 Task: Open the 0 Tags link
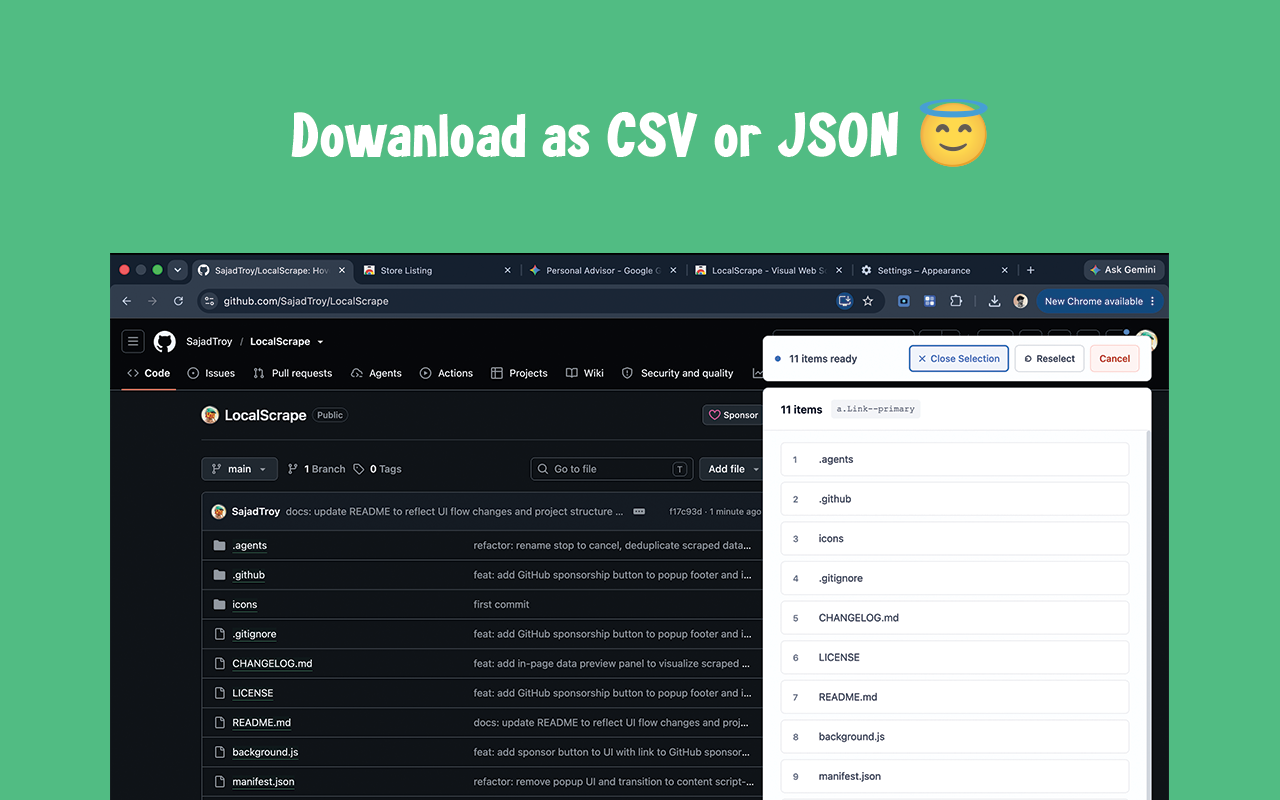tap(377, 469)
